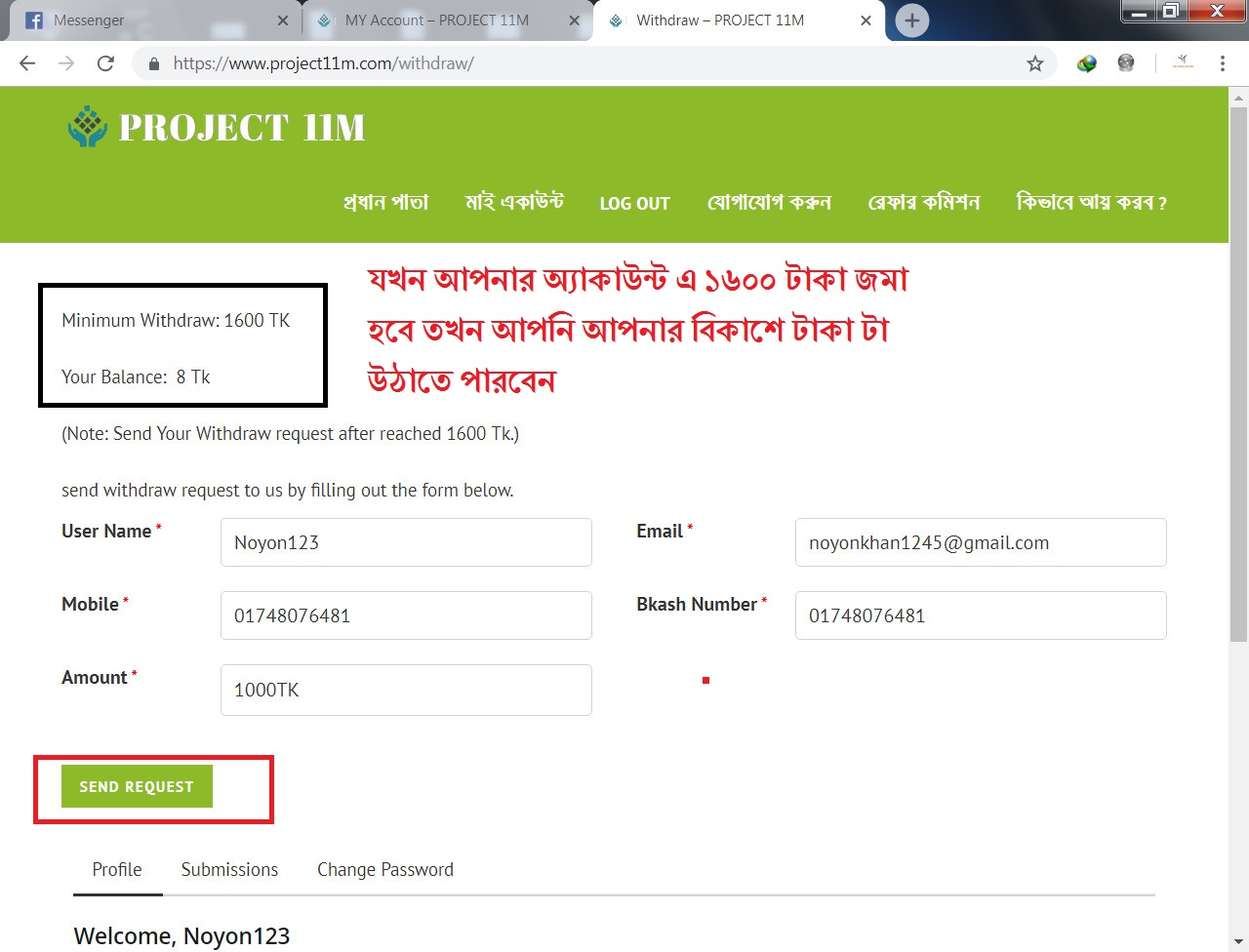Open the কিভাবে আয় করব ? menu item
Screen dimensions: 1249x952
[x=1091, y=202]
